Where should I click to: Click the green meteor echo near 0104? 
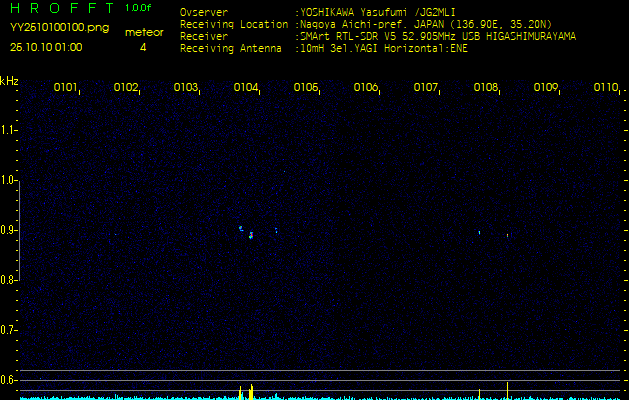241,228
